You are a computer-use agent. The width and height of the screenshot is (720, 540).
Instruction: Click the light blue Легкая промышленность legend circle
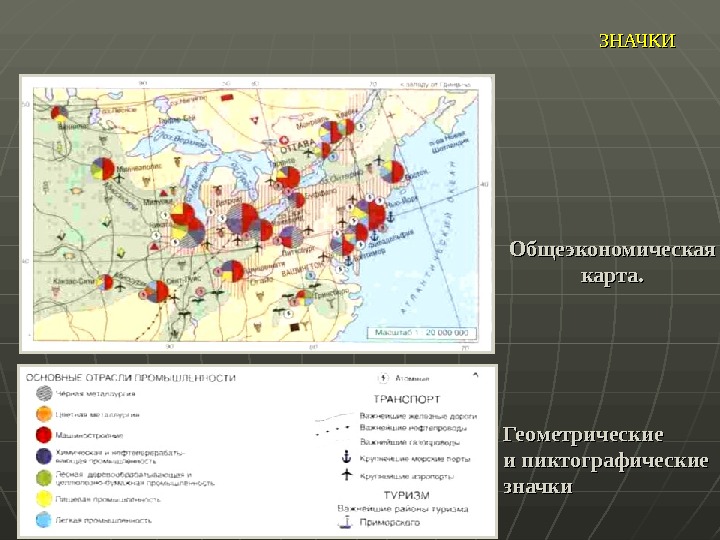point(44,520)
